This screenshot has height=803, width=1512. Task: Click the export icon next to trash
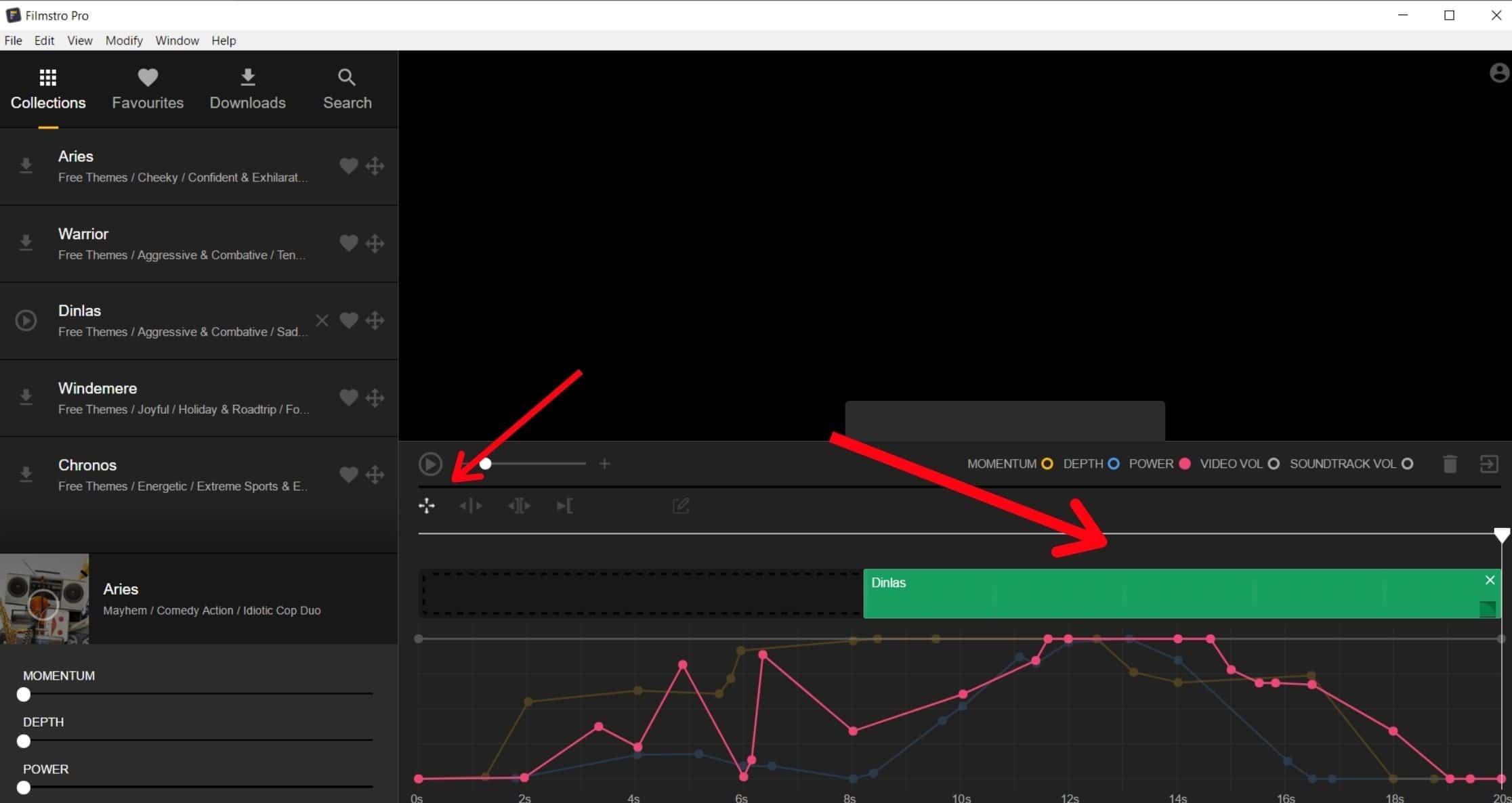pyautogui.click(x=1488, y=464)
